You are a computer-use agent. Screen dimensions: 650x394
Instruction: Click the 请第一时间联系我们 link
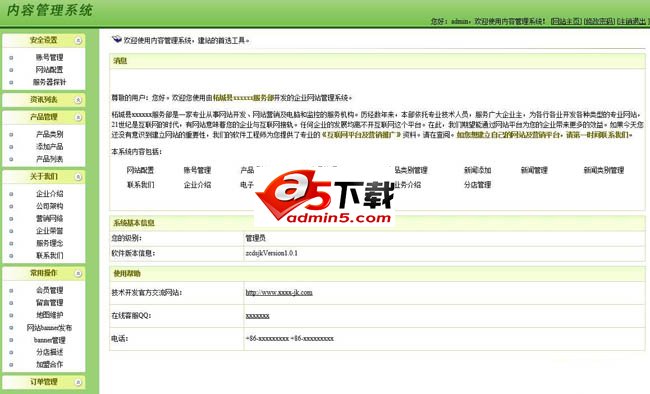599,135
